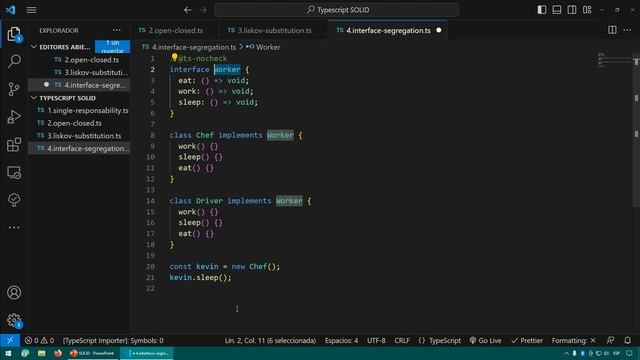
Task: Toggle the primary side bar
Action: 542,10
